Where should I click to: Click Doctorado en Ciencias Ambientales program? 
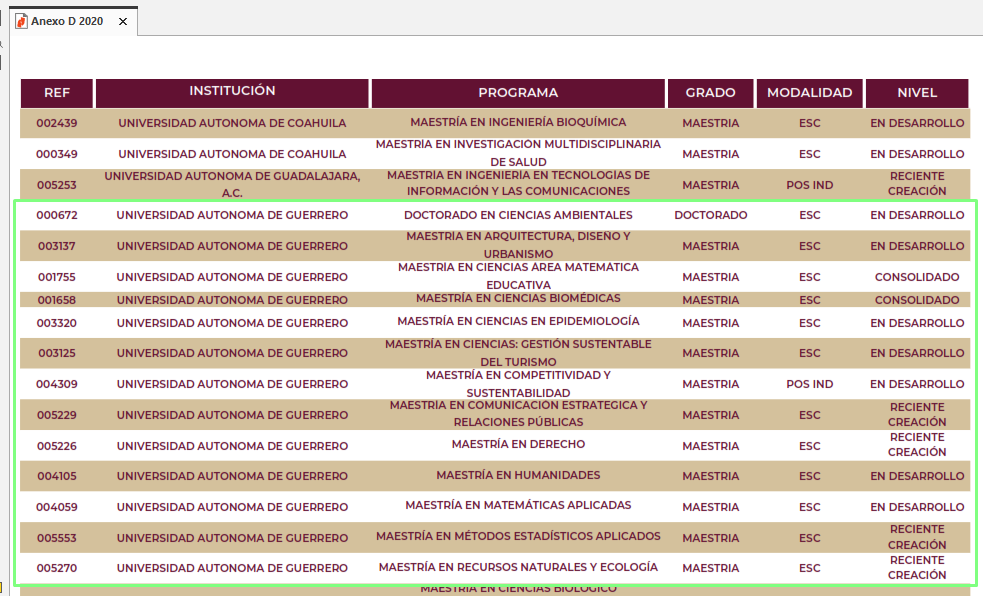pyautogui.click(x=518, y=215)
